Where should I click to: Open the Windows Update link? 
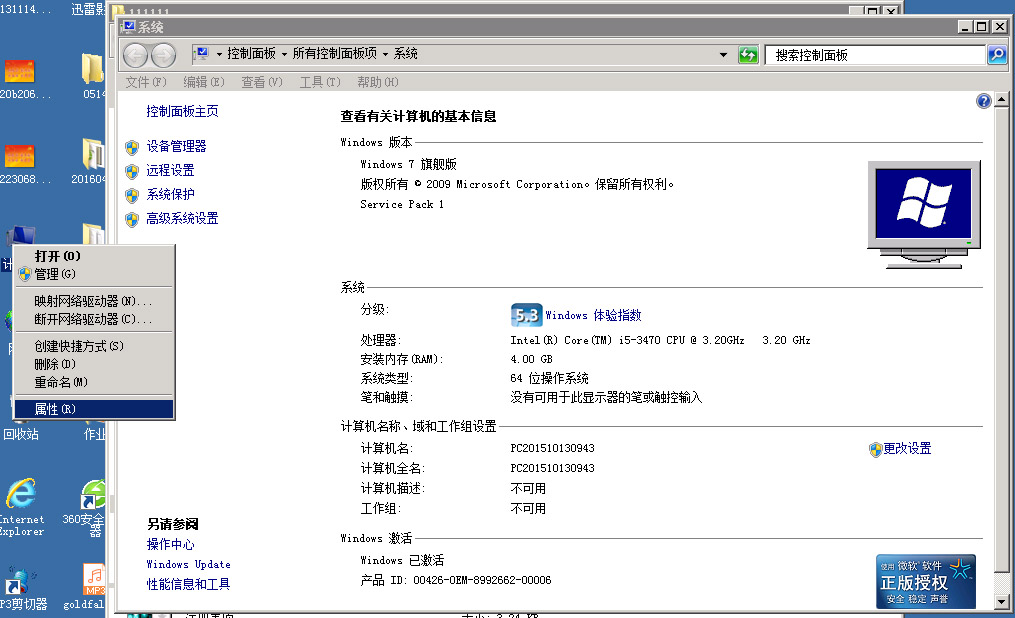(188, 564)
